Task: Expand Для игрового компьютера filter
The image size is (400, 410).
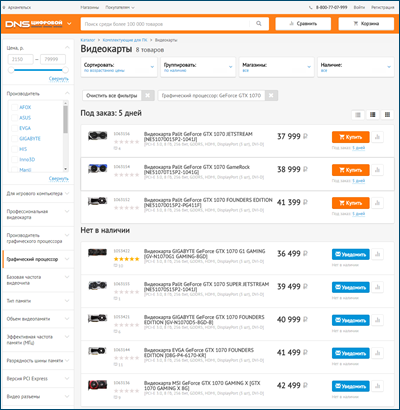Action: (38, 193)
